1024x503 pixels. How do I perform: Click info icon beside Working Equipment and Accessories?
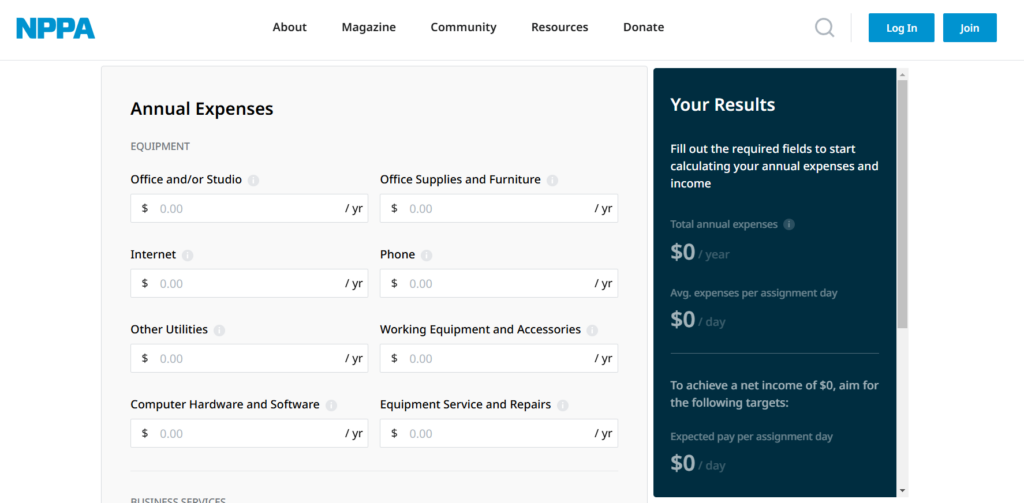coord(592,331)
